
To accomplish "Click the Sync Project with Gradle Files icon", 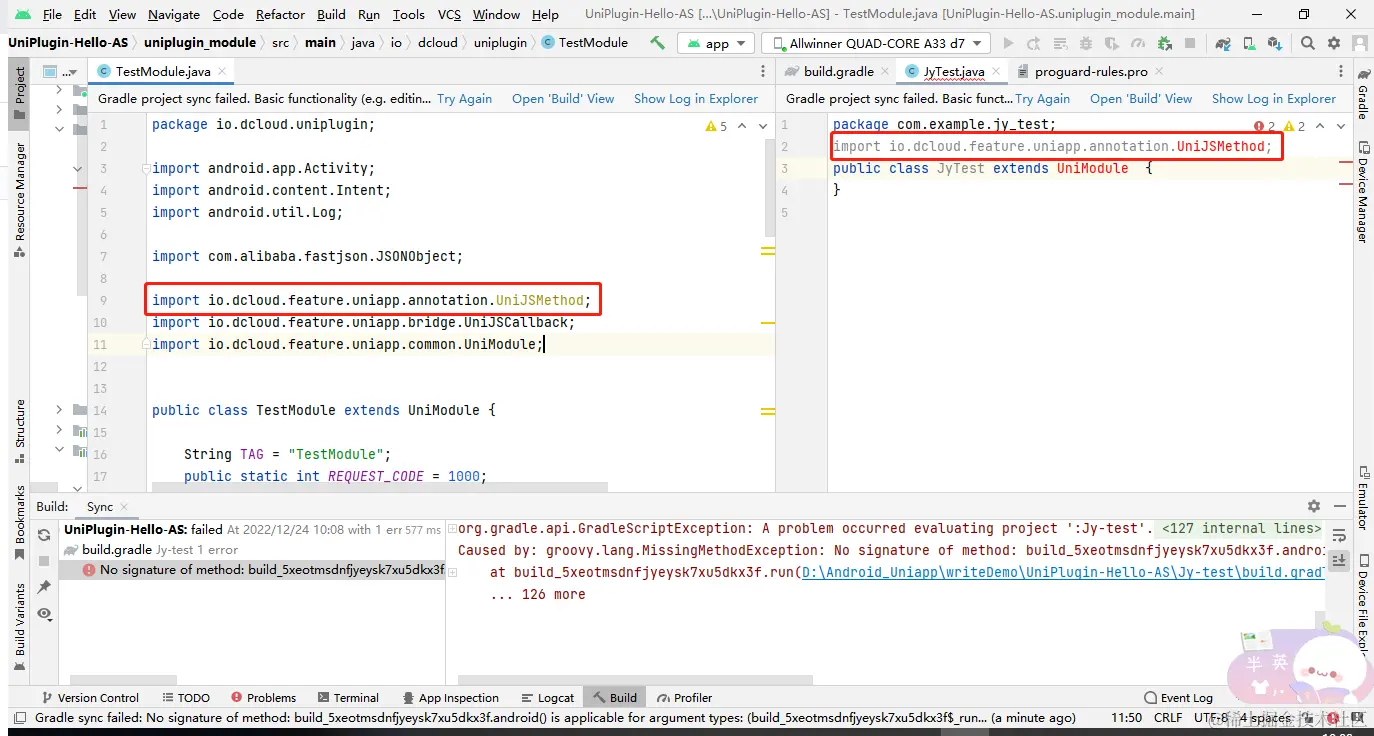I will (x=1223, y=43).
